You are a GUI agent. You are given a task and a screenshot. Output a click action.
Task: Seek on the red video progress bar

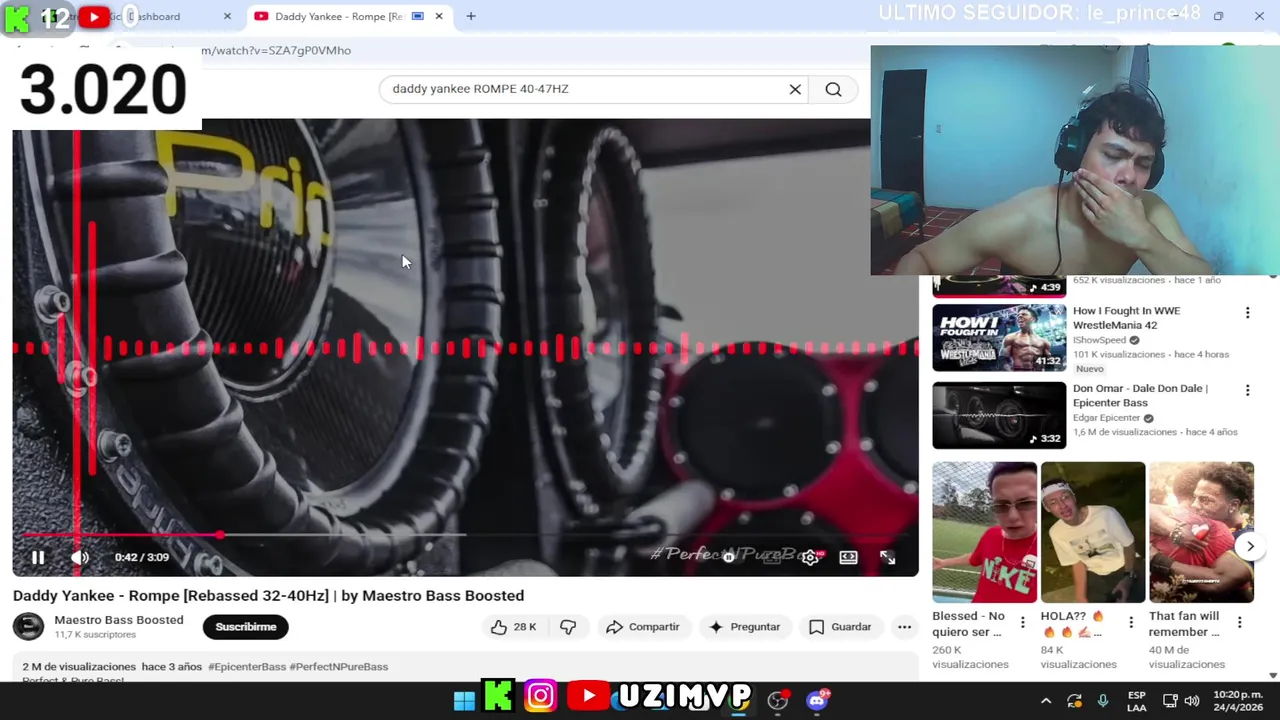(465, 535)
